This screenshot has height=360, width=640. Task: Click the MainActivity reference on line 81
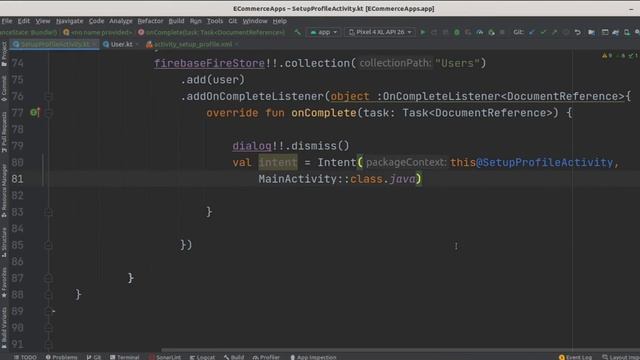pos(298,179)
